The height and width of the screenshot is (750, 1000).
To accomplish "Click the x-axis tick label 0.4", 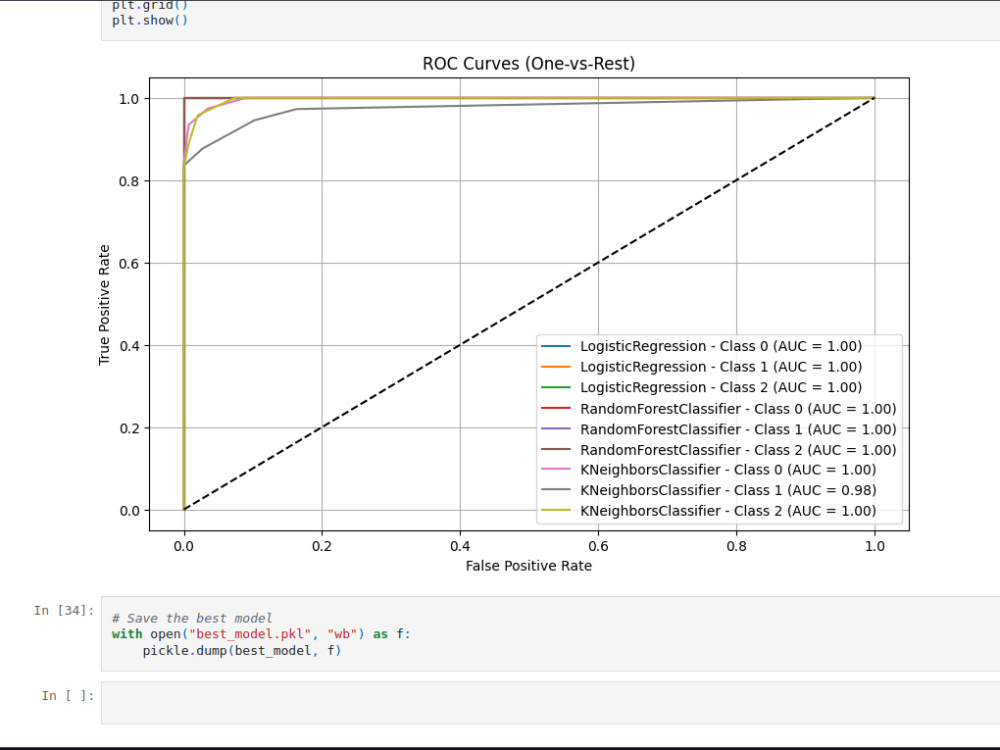I will (460, 547).
